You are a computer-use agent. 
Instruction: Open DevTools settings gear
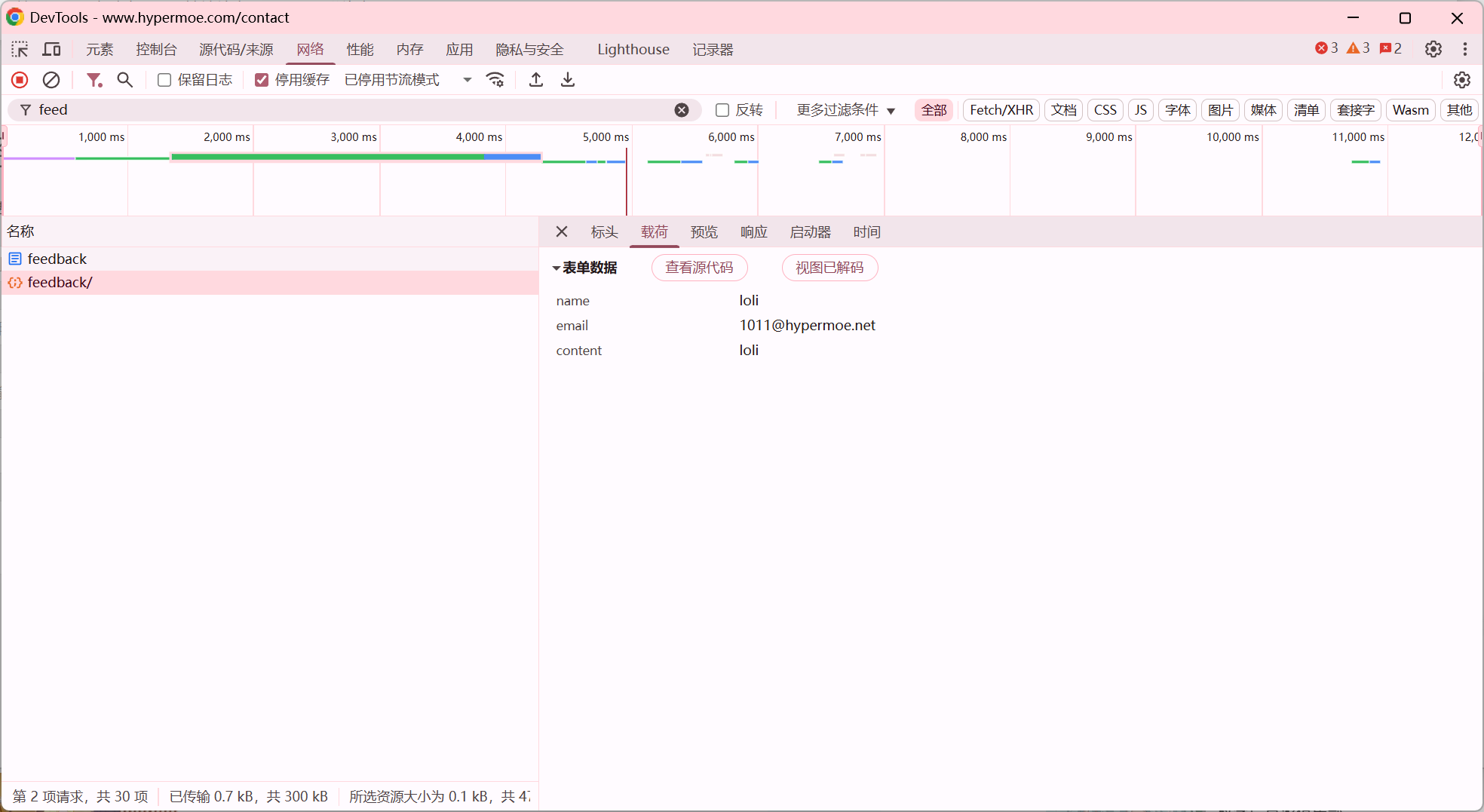[x=1433, y=49]
